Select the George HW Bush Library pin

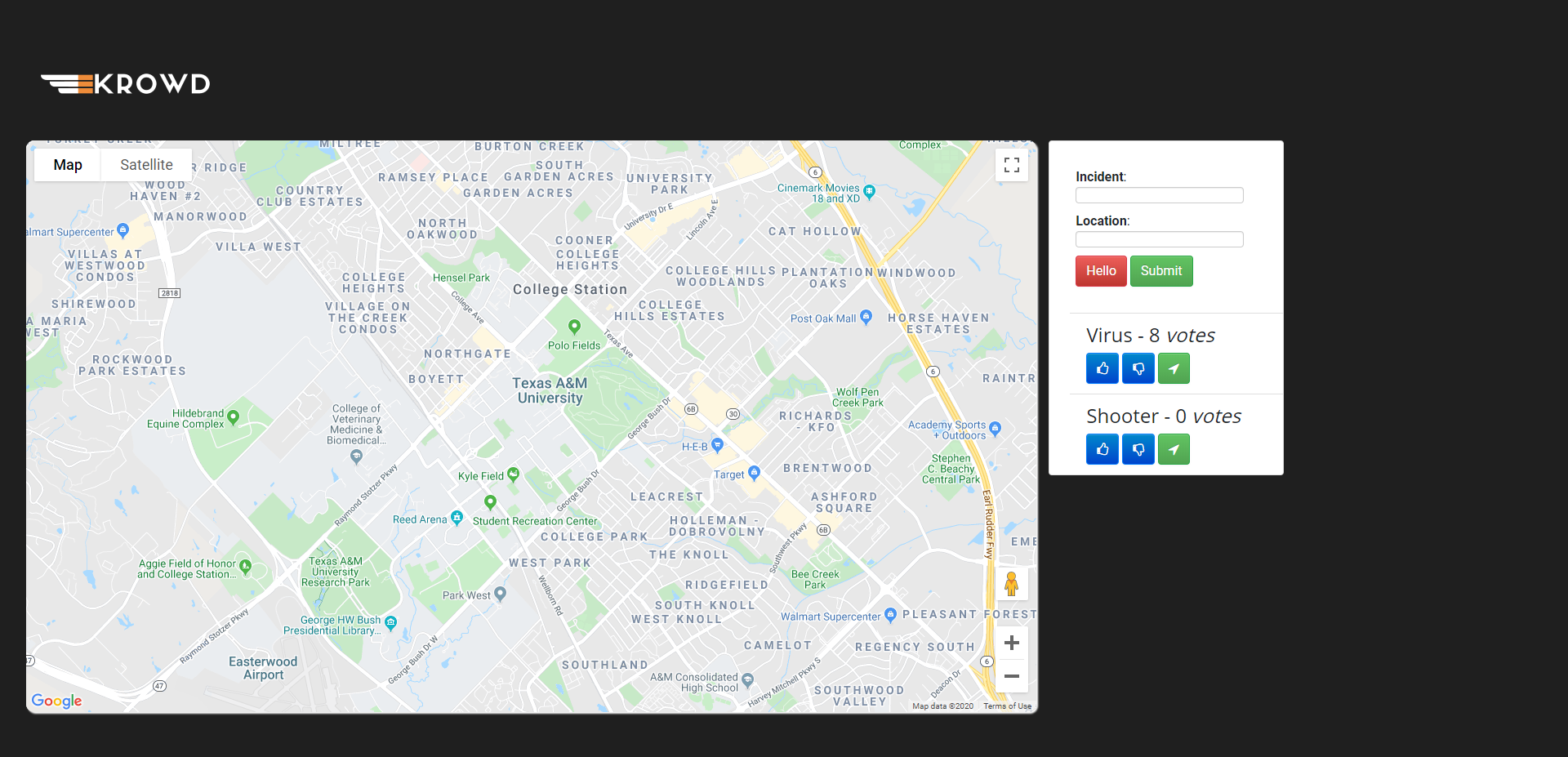coord(390,623)
